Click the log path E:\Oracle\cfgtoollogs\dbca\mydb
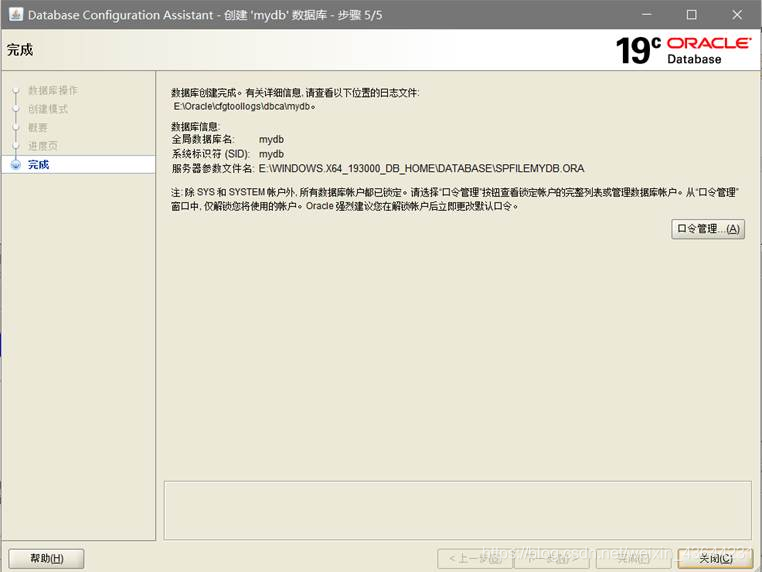 tap(244, 106)
